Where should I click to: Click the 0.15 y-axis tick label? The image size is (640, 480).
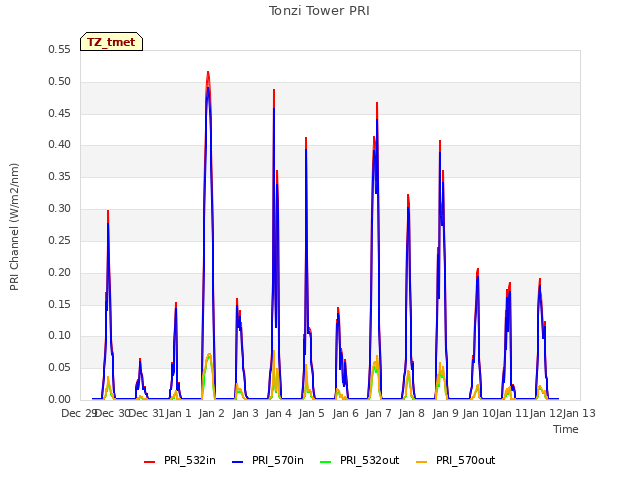tap(59, 304)
